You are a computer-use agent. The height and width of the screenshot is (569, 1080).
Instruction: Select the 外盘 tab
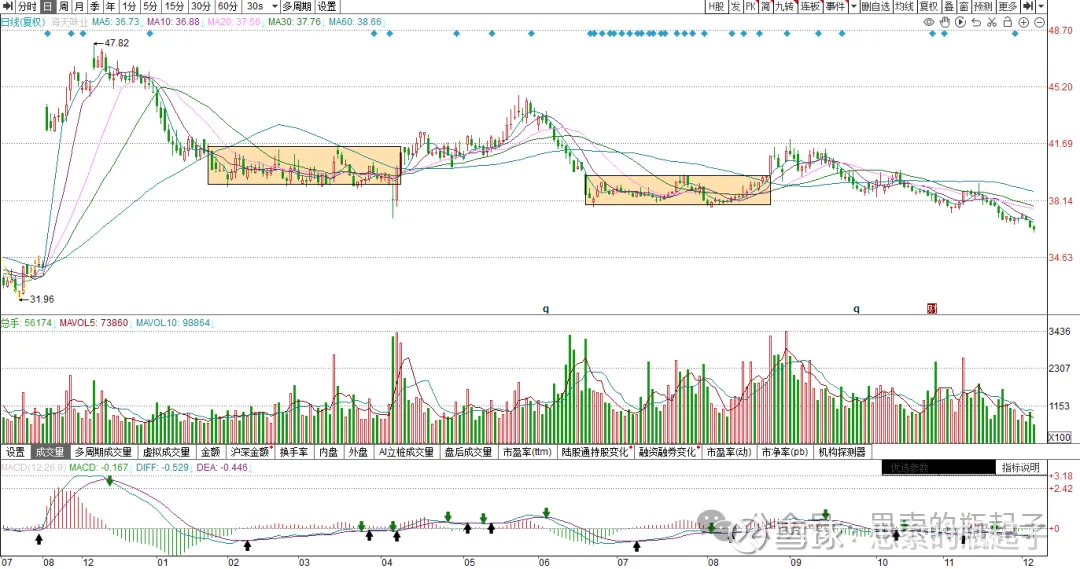(358, 452)
